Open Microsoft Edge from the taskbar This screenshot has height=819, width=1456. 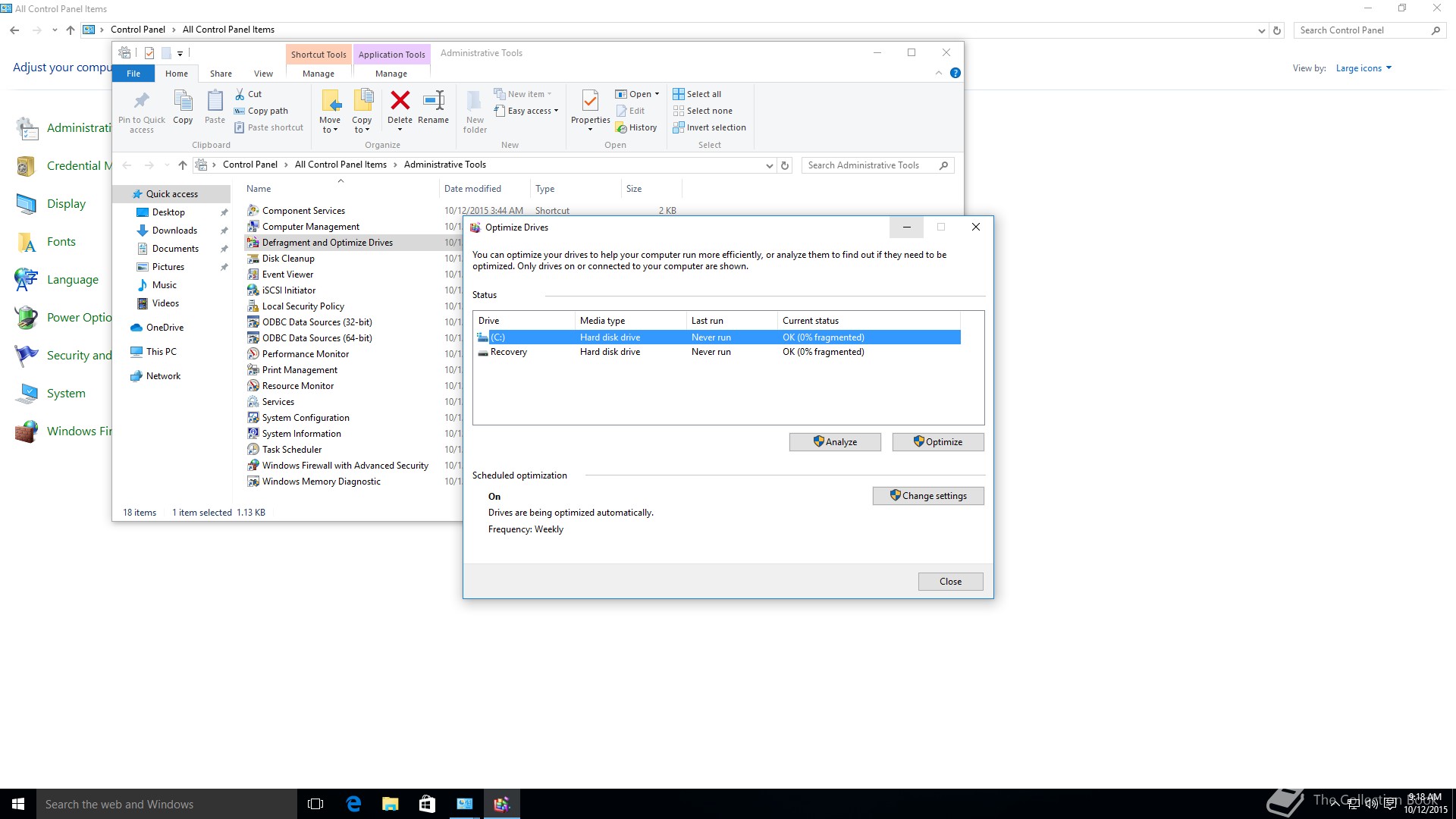pos(353,804)
